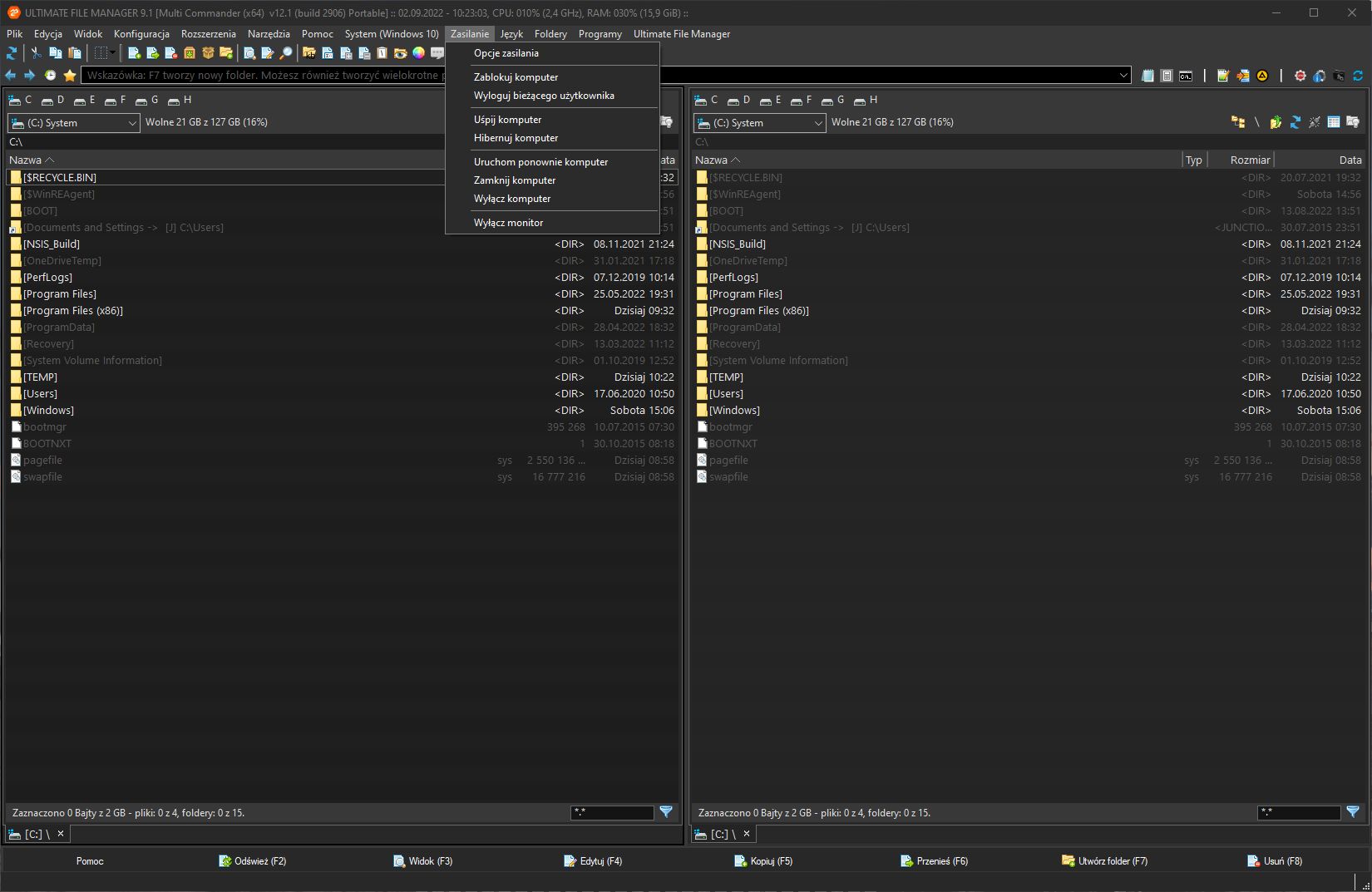Select 'pagefile' row in right panel

[x=1029, y=461]
